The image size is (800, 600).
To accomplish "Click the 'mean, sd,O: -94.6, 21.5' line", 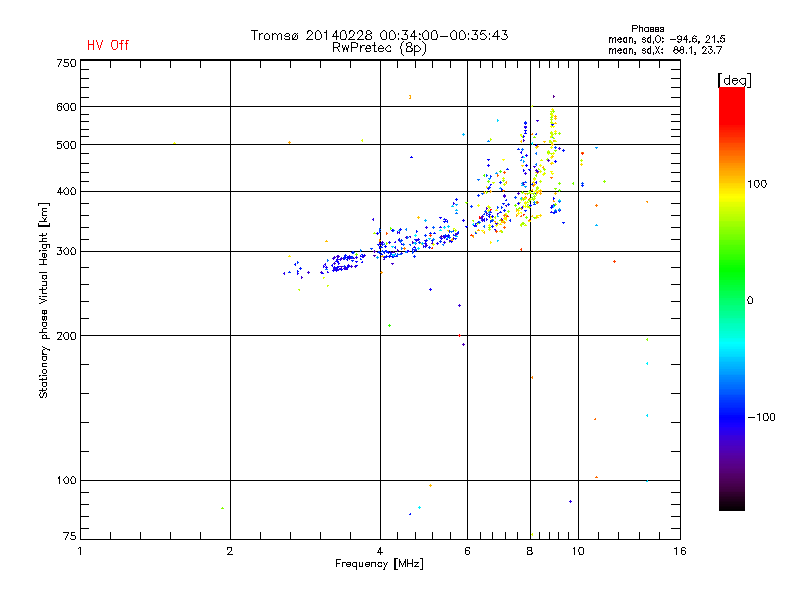I will [x=666, y=39].
